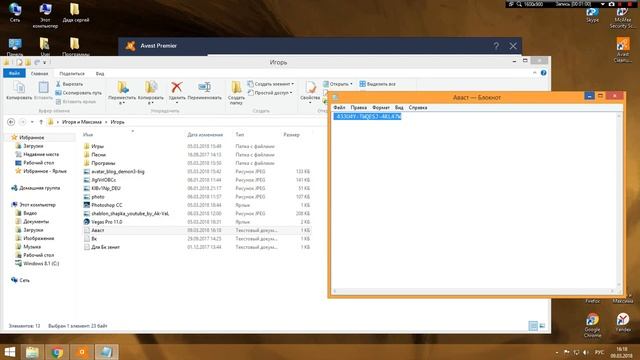The width and height of the screenshot is (640, 360).
Task: Switch to the Главная ribbon tab
Action: (x=39, y=73)
